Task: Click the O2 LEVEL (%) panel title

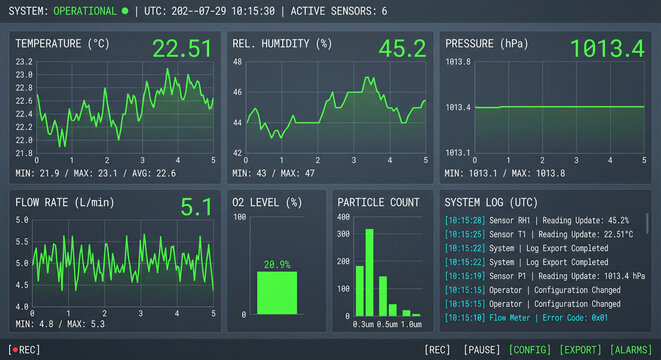Action: [x=267, y=202]
